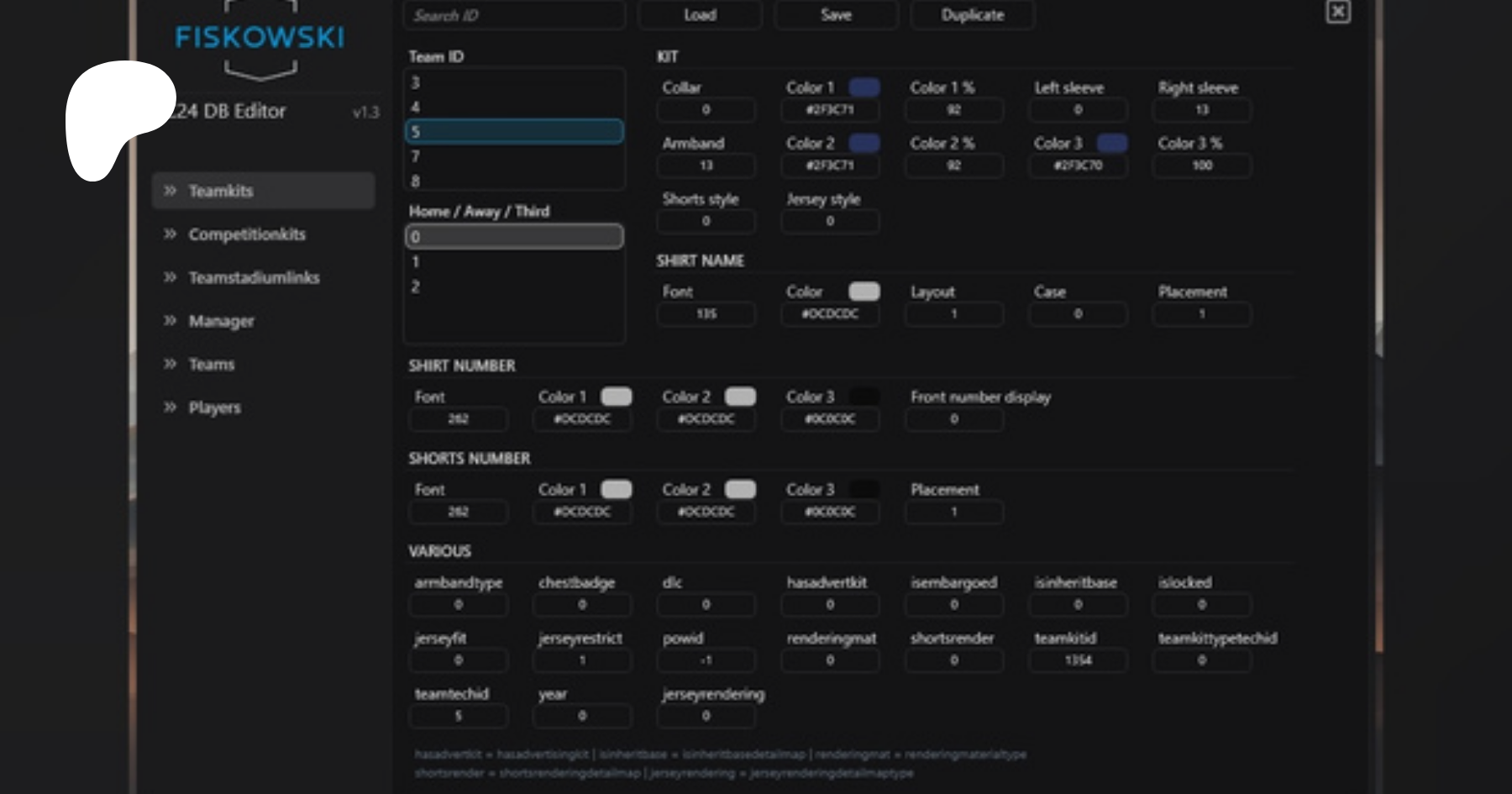Close the editor with the X icon

pyautogui.click(x=1338, y=12)
